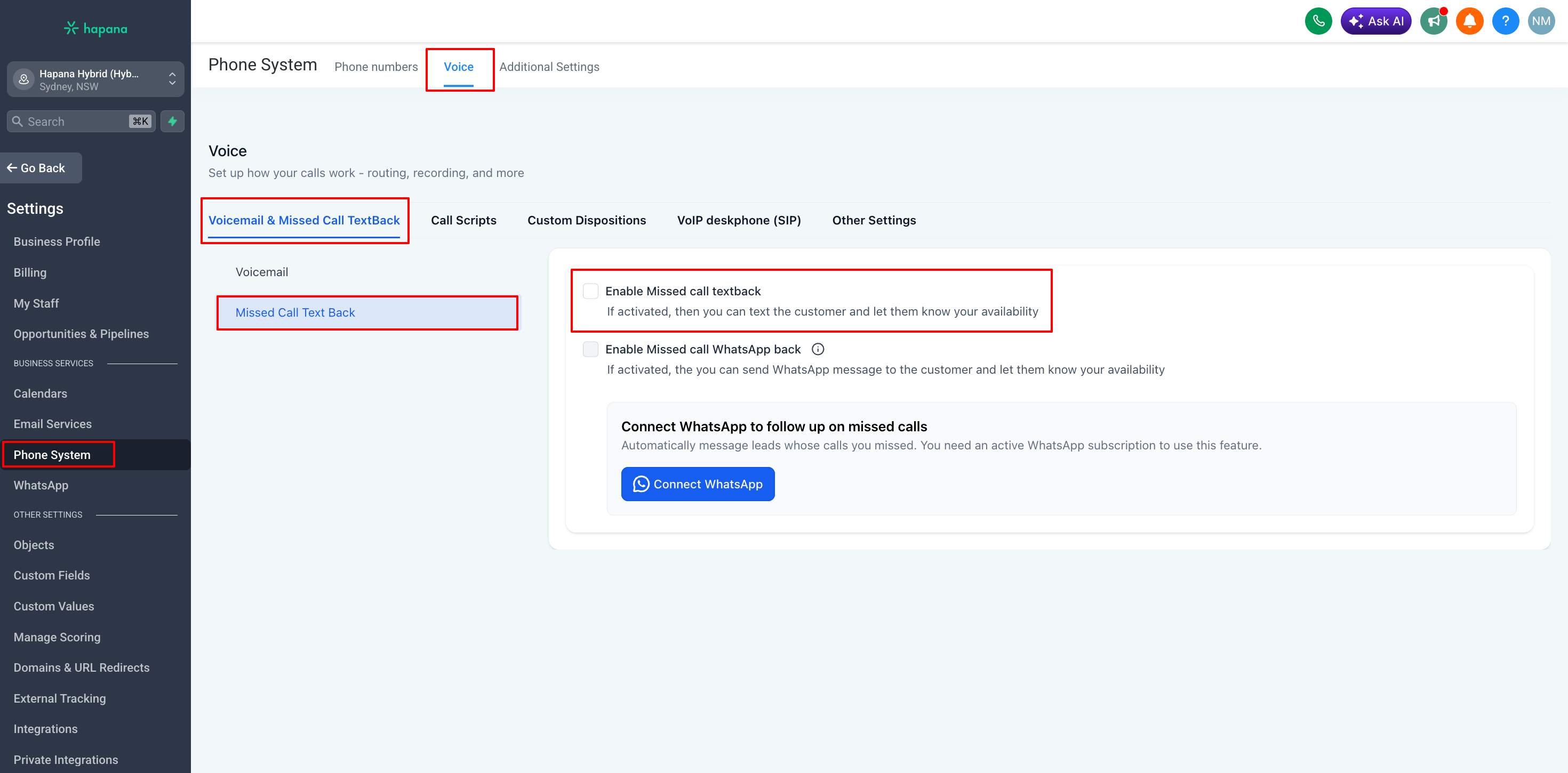Screen dimensions: 1568x773
Task: Enable Missed call textback checkbox
Action: (590, 291)
